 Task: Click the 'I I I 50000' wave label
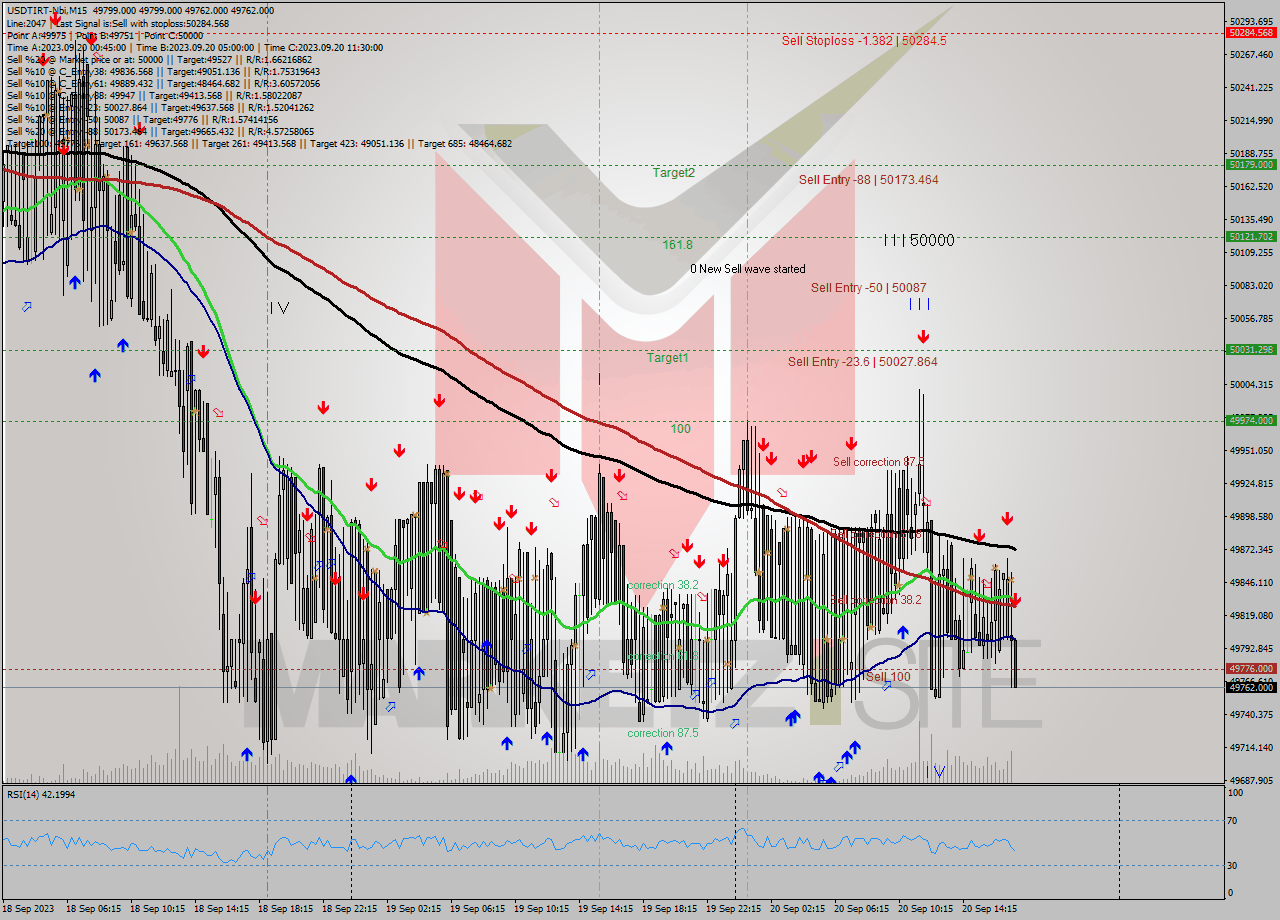tap(918, 240)
